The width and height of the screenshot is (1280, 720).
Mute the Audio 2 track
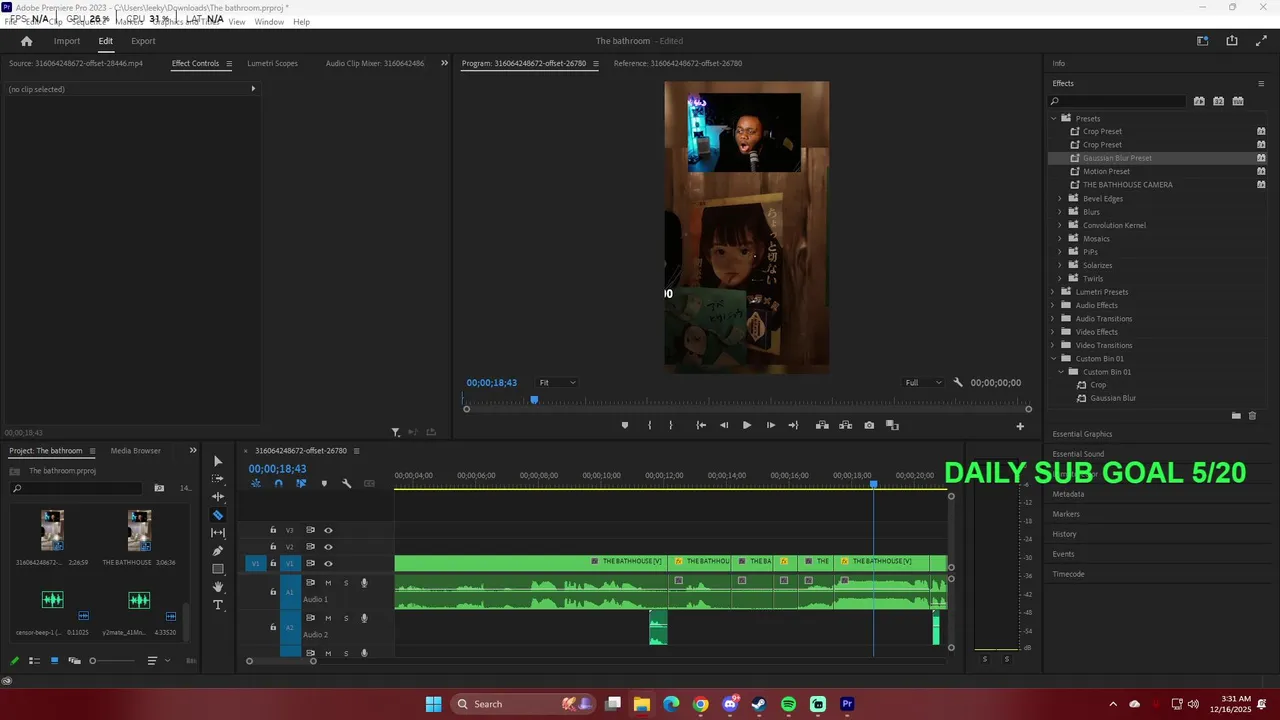pyautogui.click(x=328, y=618)
